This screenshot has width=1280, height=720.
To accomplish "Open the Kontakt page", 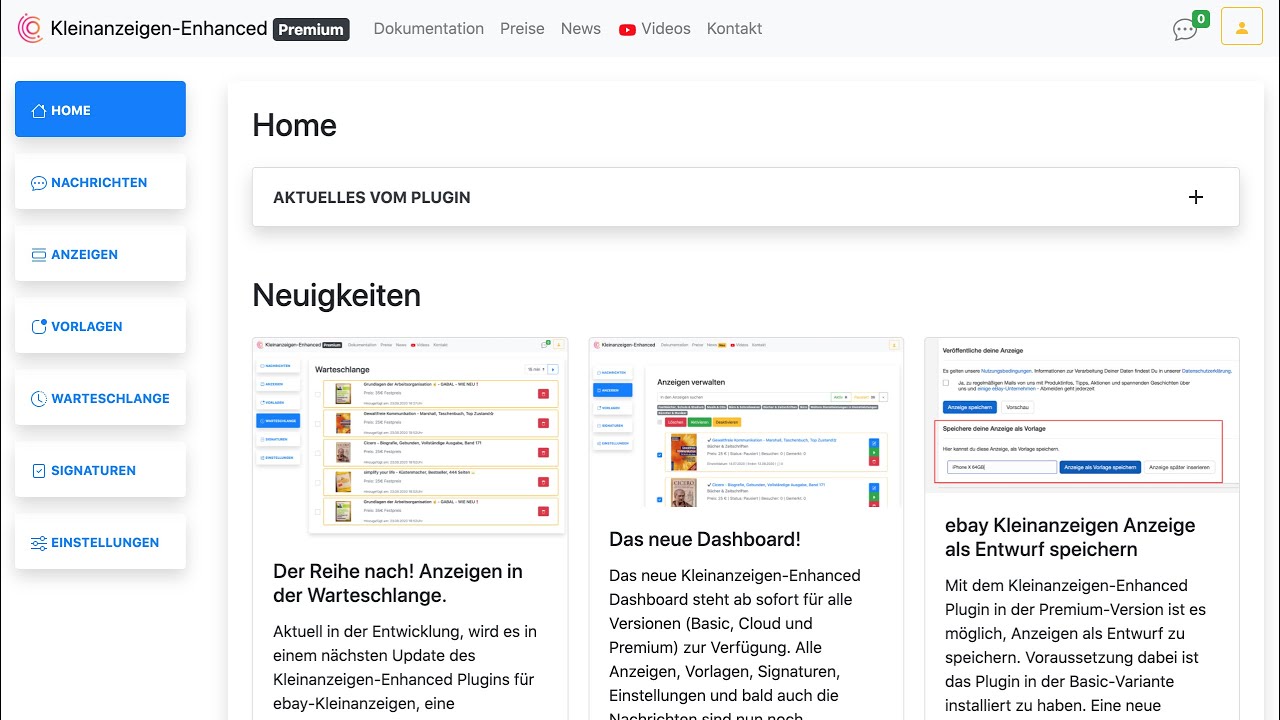I will [x=735, y=29].
